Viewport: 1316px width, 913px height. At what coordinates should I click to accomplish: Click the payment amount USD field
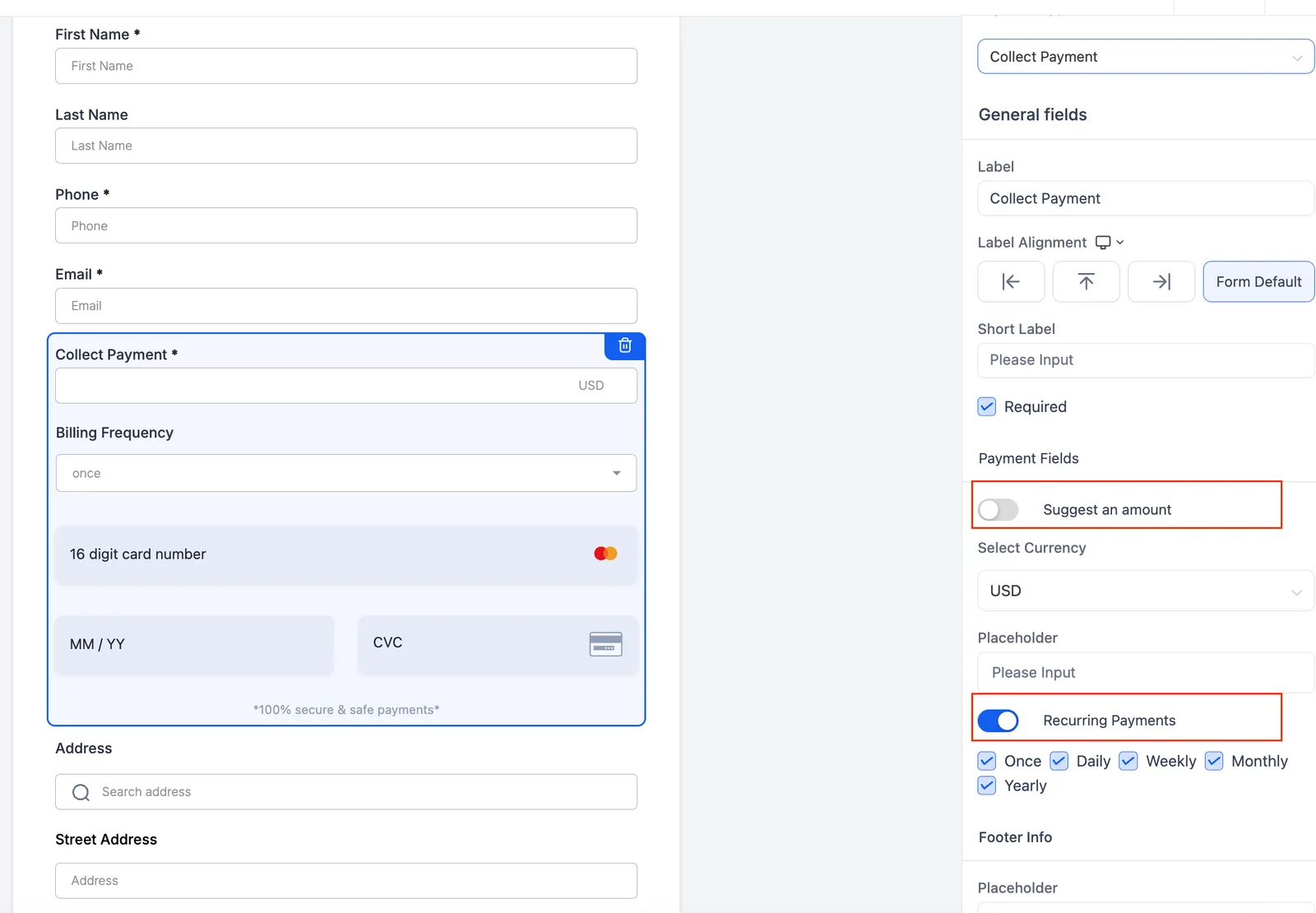[346, 386]
